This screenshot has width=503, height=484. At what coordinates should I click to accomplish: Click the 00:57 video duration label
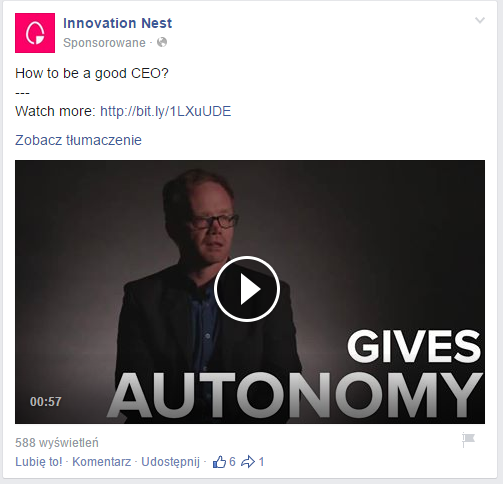click(46, 402)
